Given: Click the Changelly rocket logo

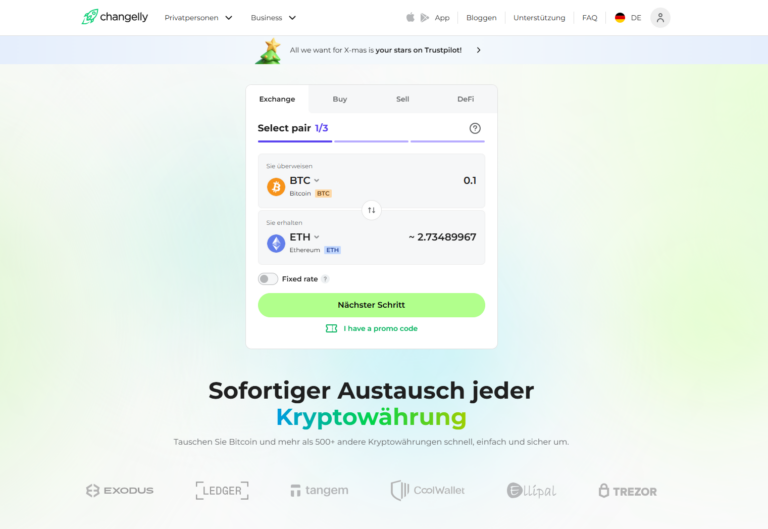Looking at the screenshot, I should pos(90,17).
